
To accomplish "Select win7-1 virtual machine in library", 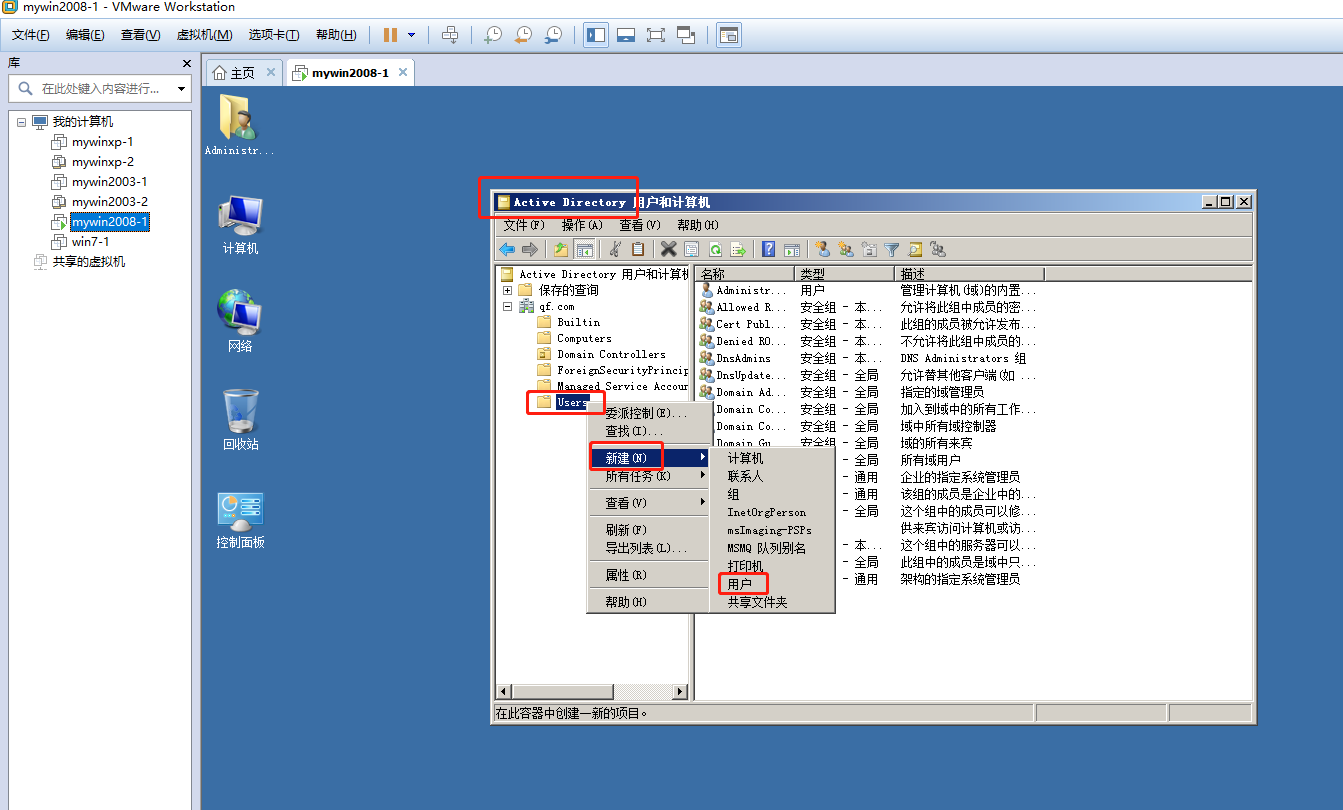I will (90, 242).
